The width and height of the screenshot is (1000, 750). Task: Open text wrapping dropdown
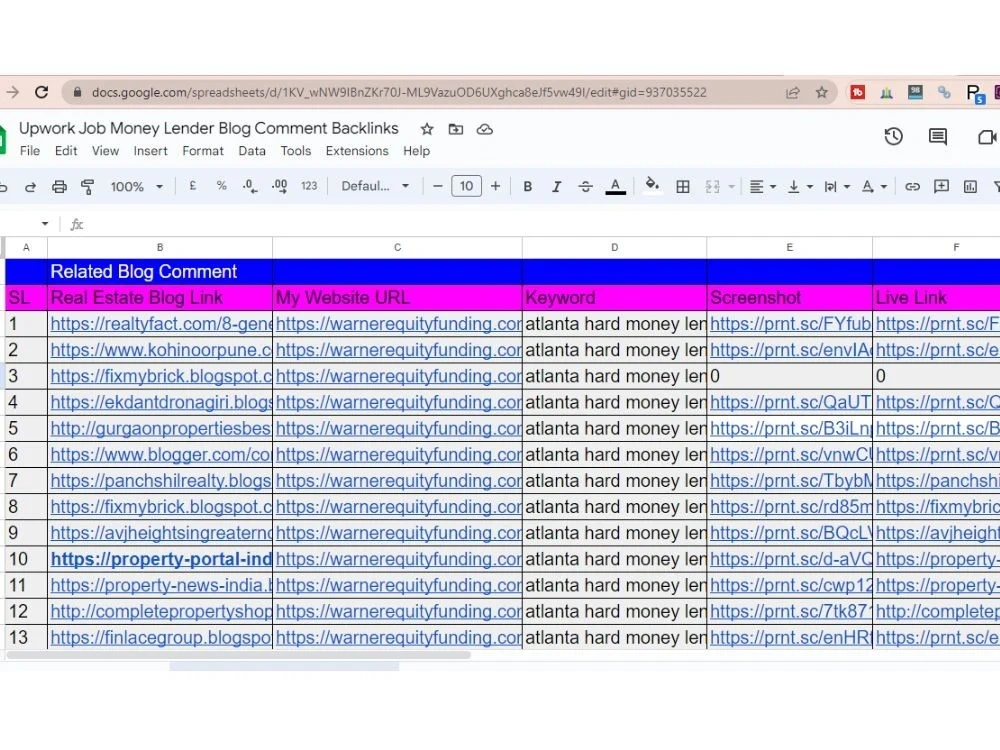click(x=837, y=186)
